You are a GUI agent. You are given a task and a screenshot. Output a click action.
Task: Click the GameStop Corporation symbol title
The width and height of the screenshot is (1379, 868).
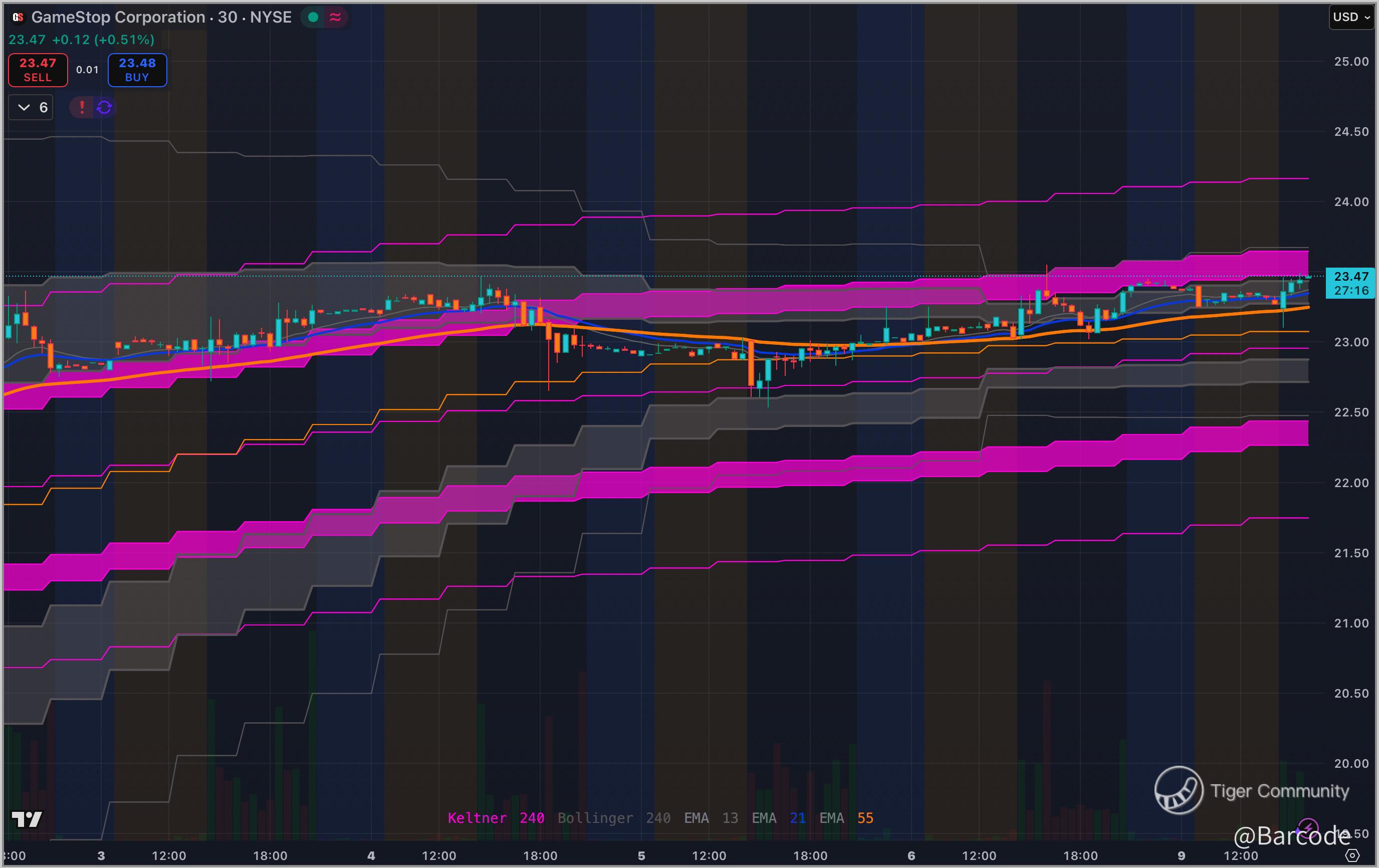pos(118,17)
